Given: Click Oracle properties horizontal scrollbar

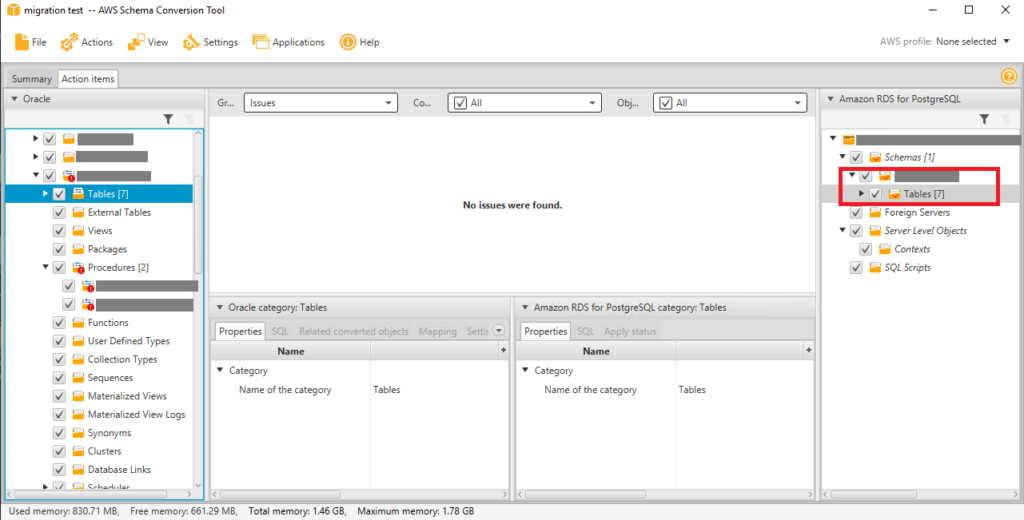Looking at the screenshot, I should click(x=280, y=495).
